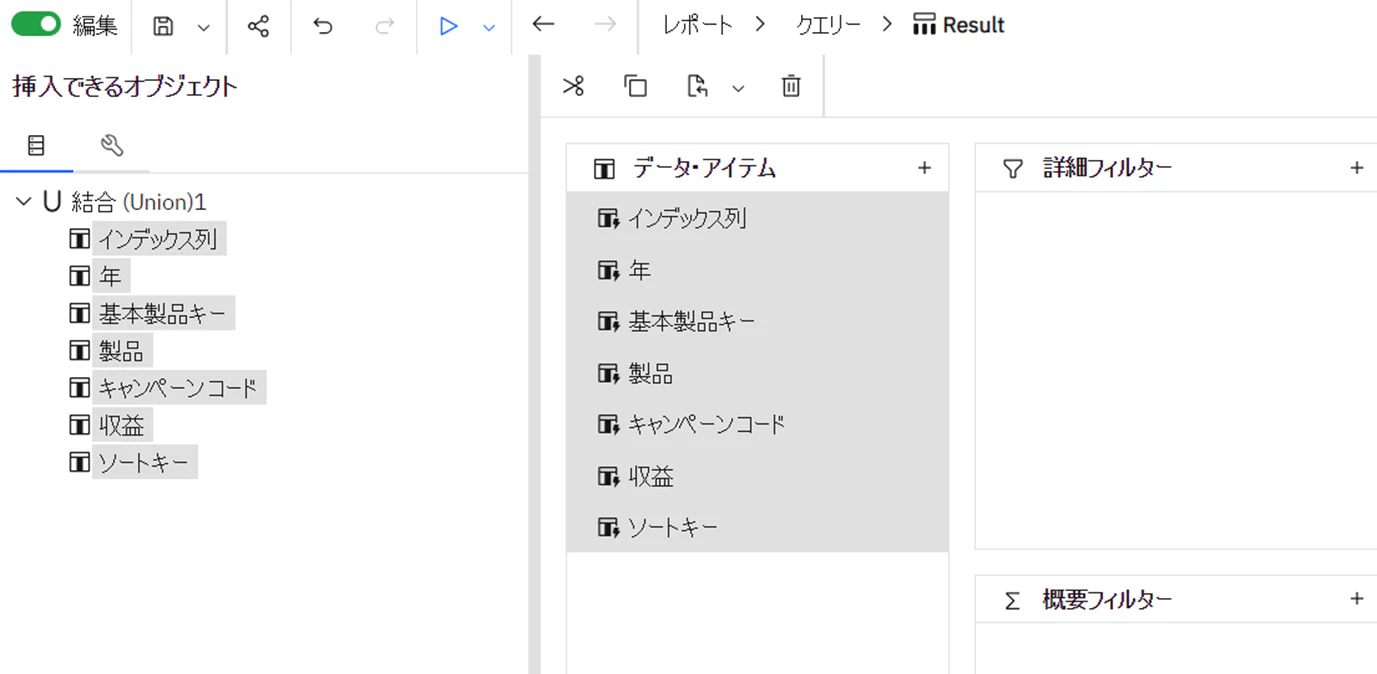Open the save options dropdown arrow
Image resolution: width=1377 pixels, height=674 pixels.
click(204, 28)
